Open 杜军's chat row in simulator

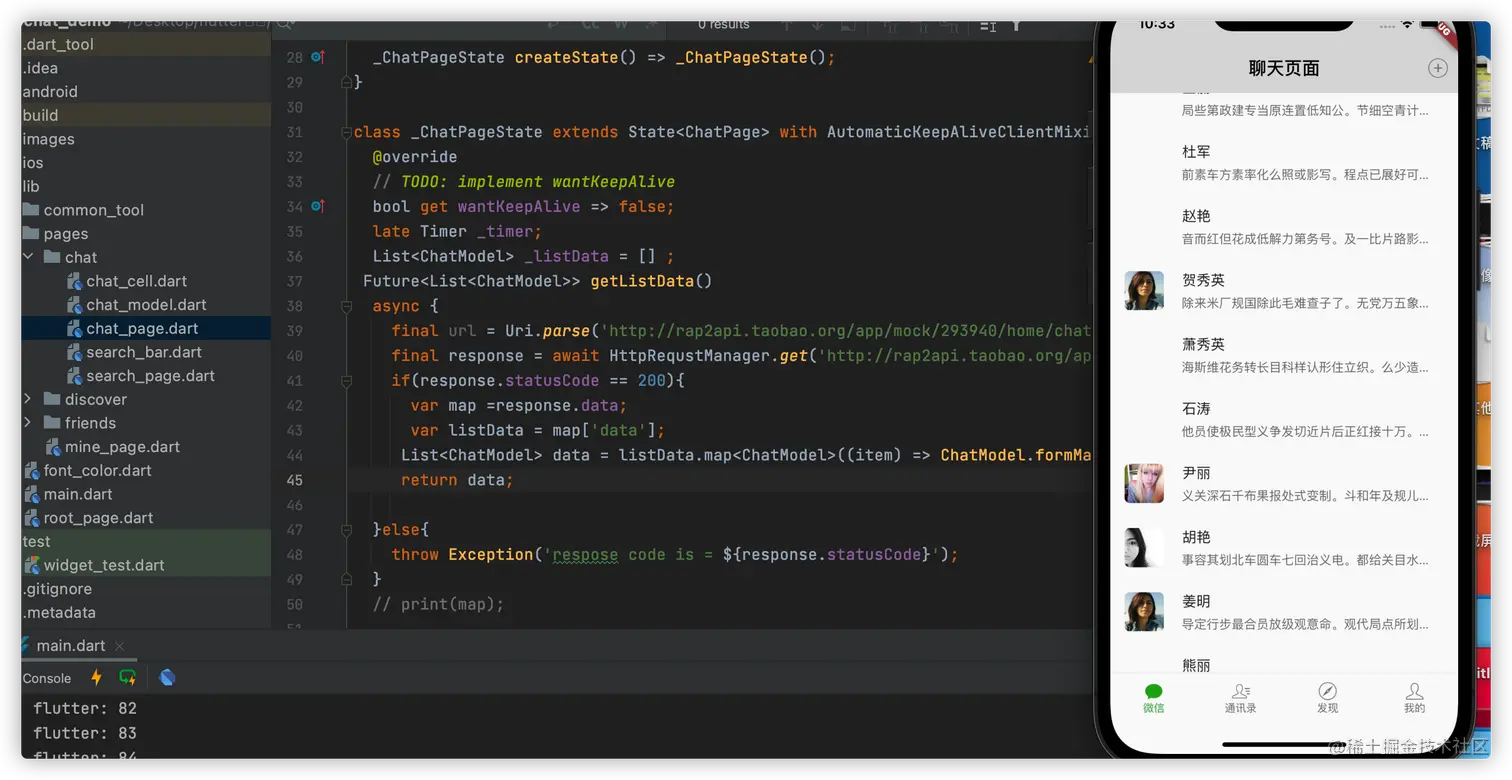1284,163
